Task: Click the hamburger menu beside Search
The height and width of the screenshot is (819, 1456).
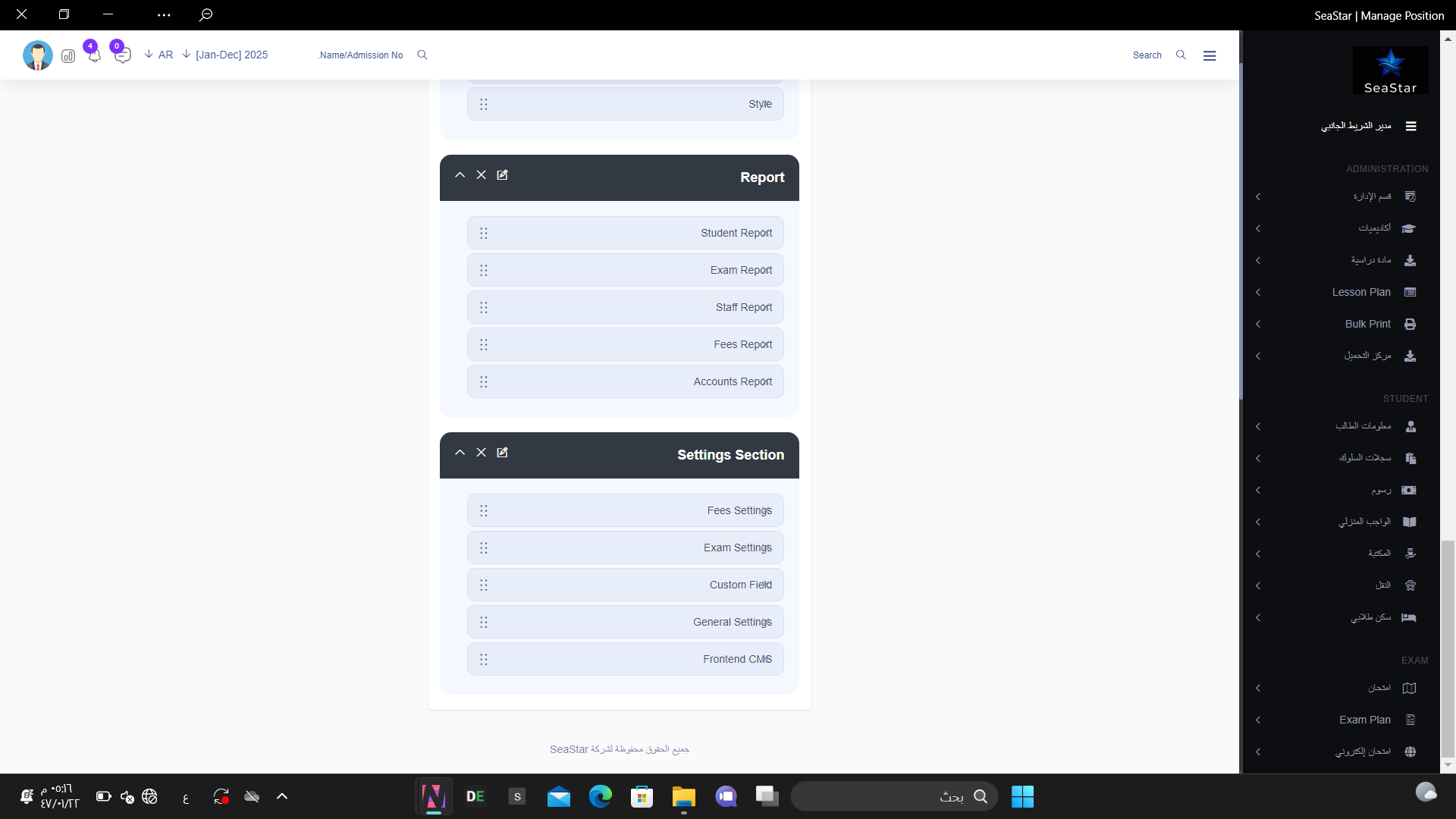Action: point(1210,55)
